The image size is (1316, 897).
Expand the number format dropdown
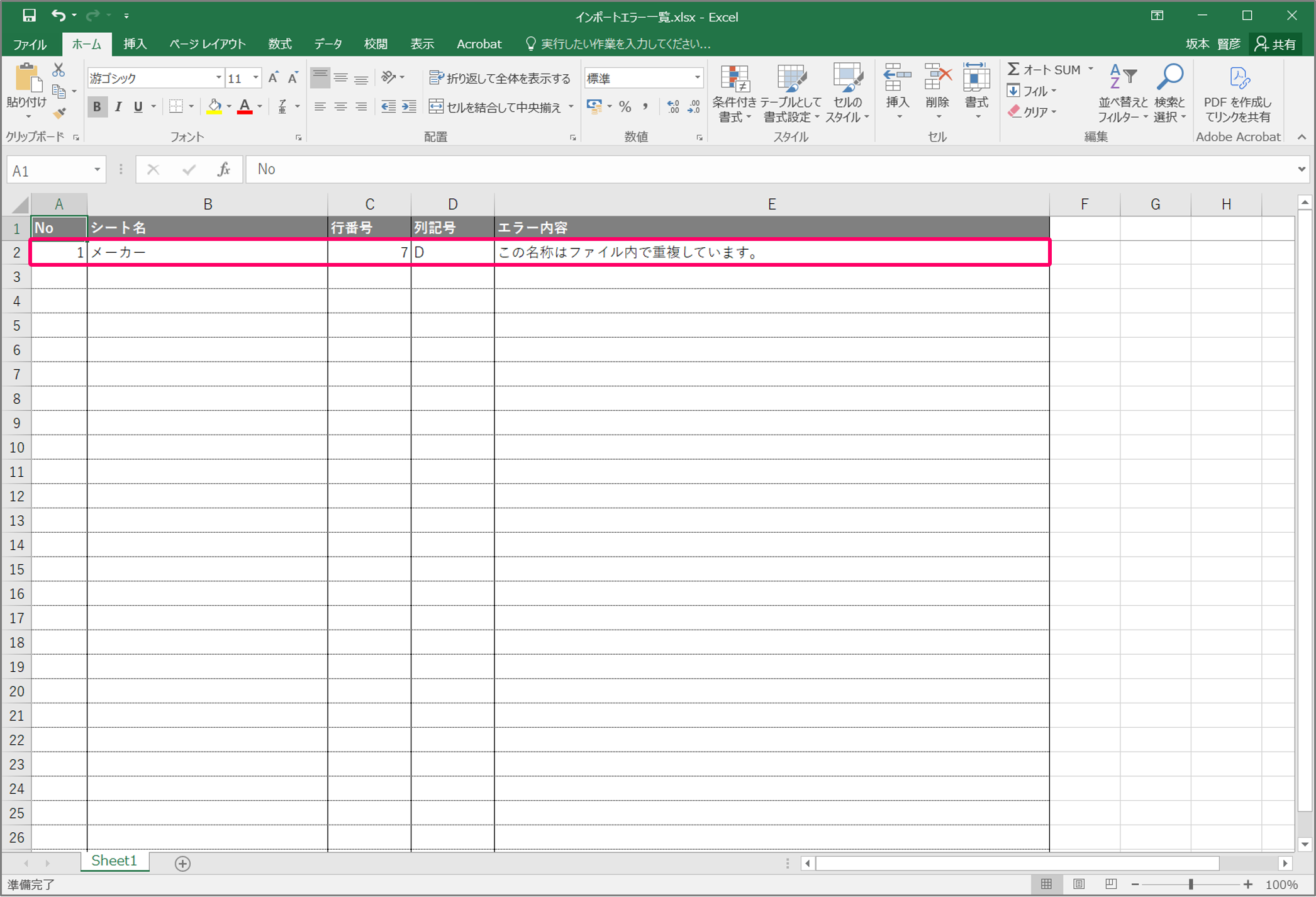point(697,78)
